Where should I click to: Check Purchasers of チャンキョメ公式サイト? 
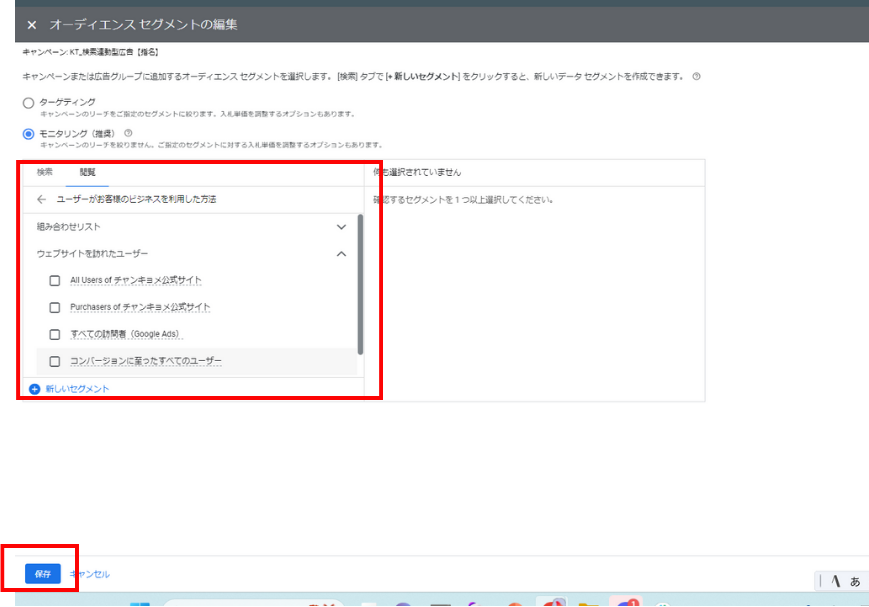click(55, 307)
